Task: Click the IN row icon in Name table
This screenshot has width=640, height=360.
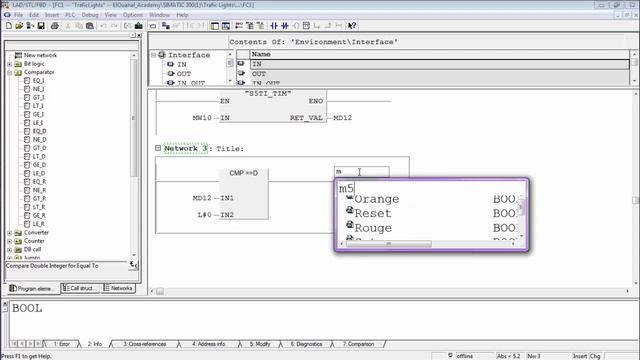Action: 241,63
